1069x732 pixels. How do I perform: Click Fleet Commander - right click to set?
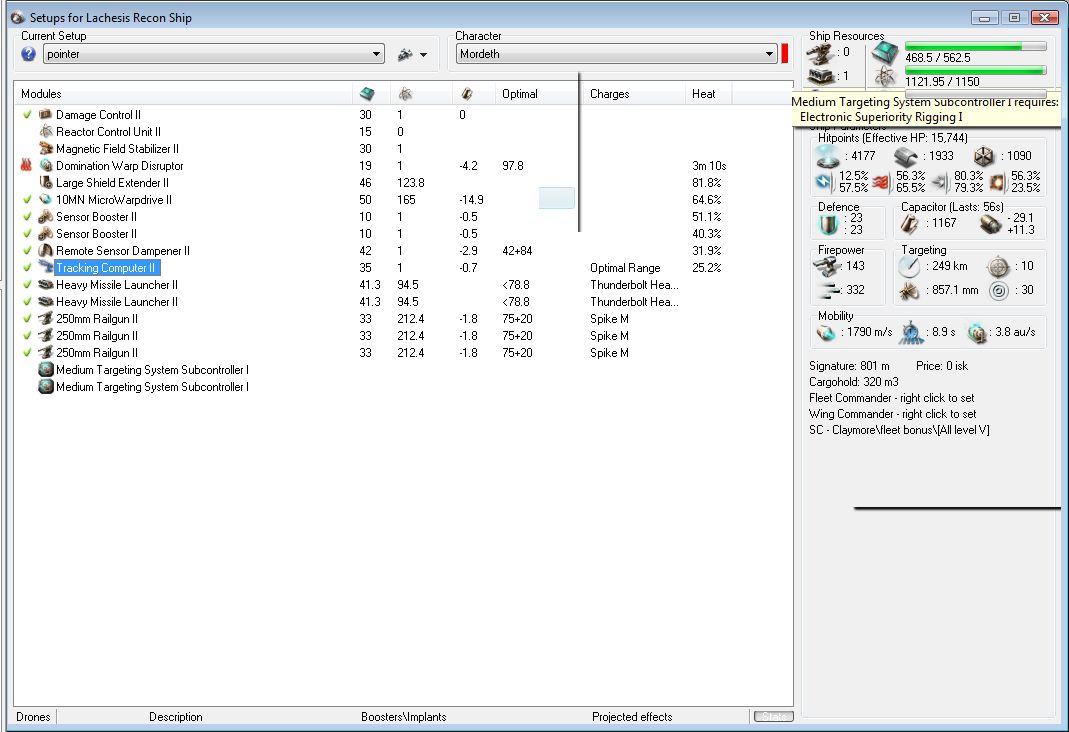tap(891, 397)
